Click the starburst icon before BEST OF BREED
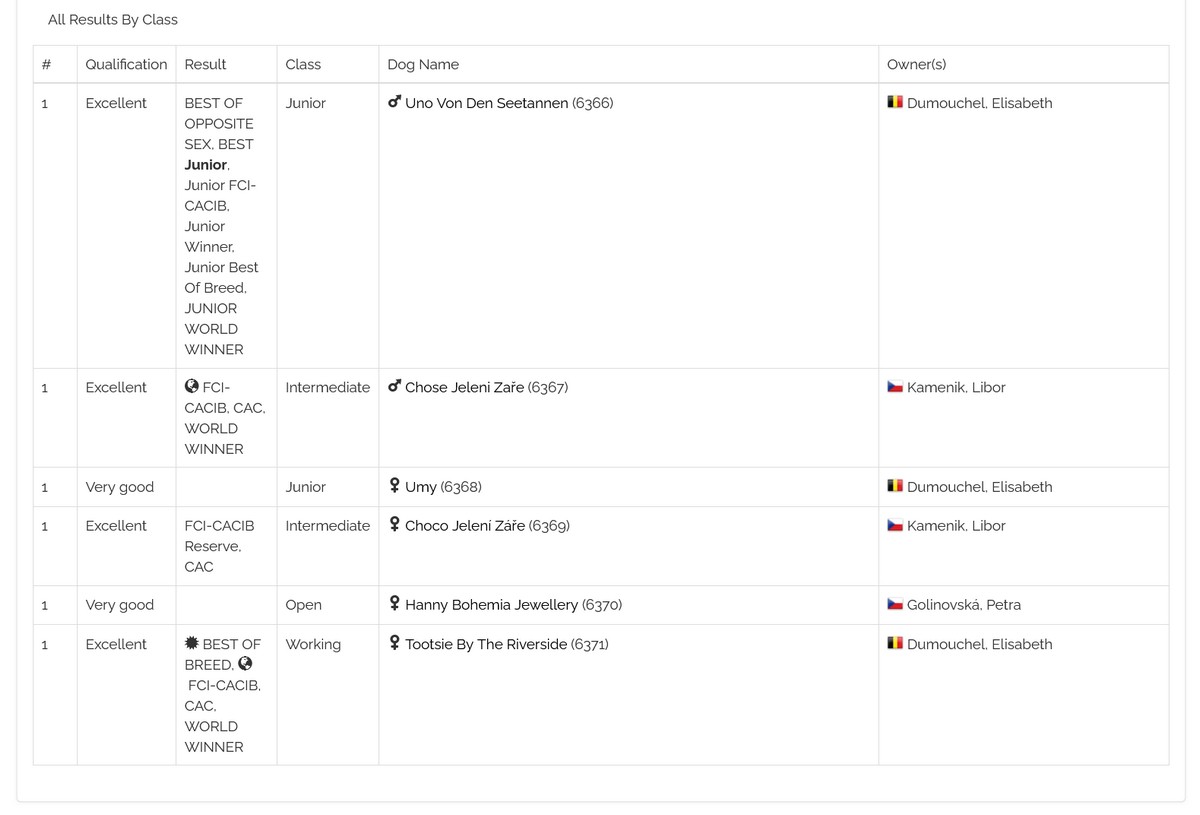Screen dimensions: 1200x815 coord(192,643)
